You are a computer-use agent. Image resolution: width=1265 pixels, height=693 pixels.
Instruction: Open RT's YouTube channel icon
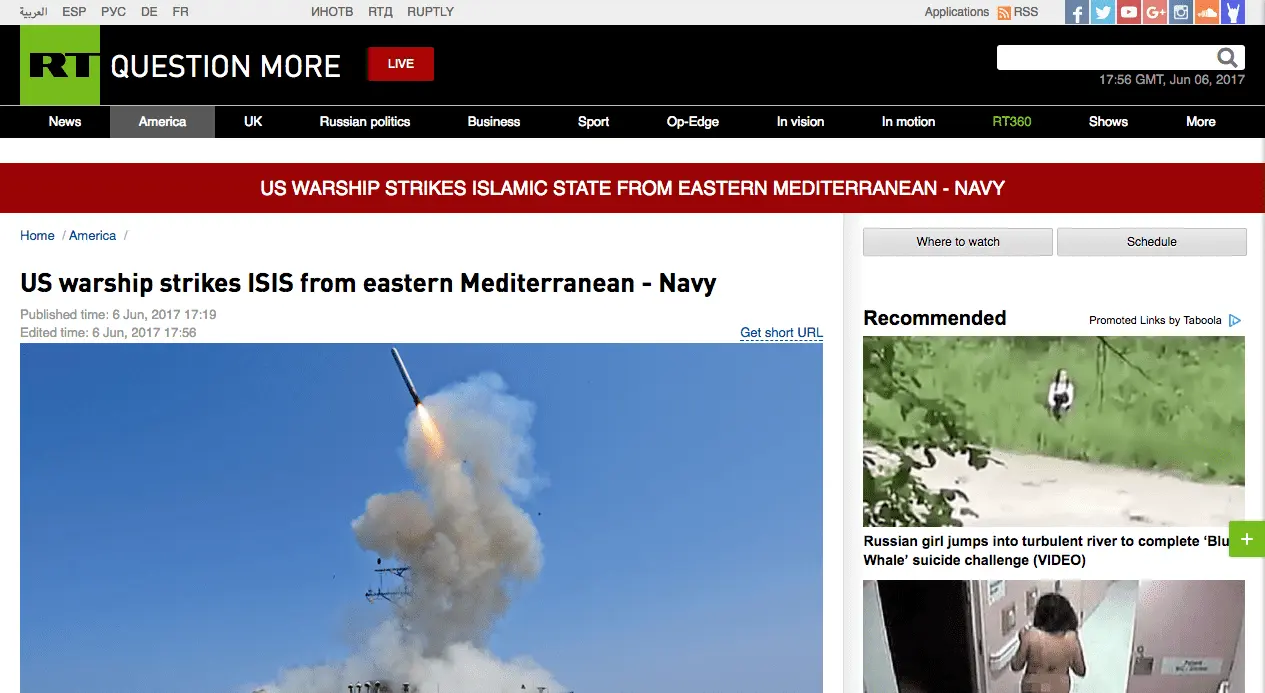point(1129,12)
